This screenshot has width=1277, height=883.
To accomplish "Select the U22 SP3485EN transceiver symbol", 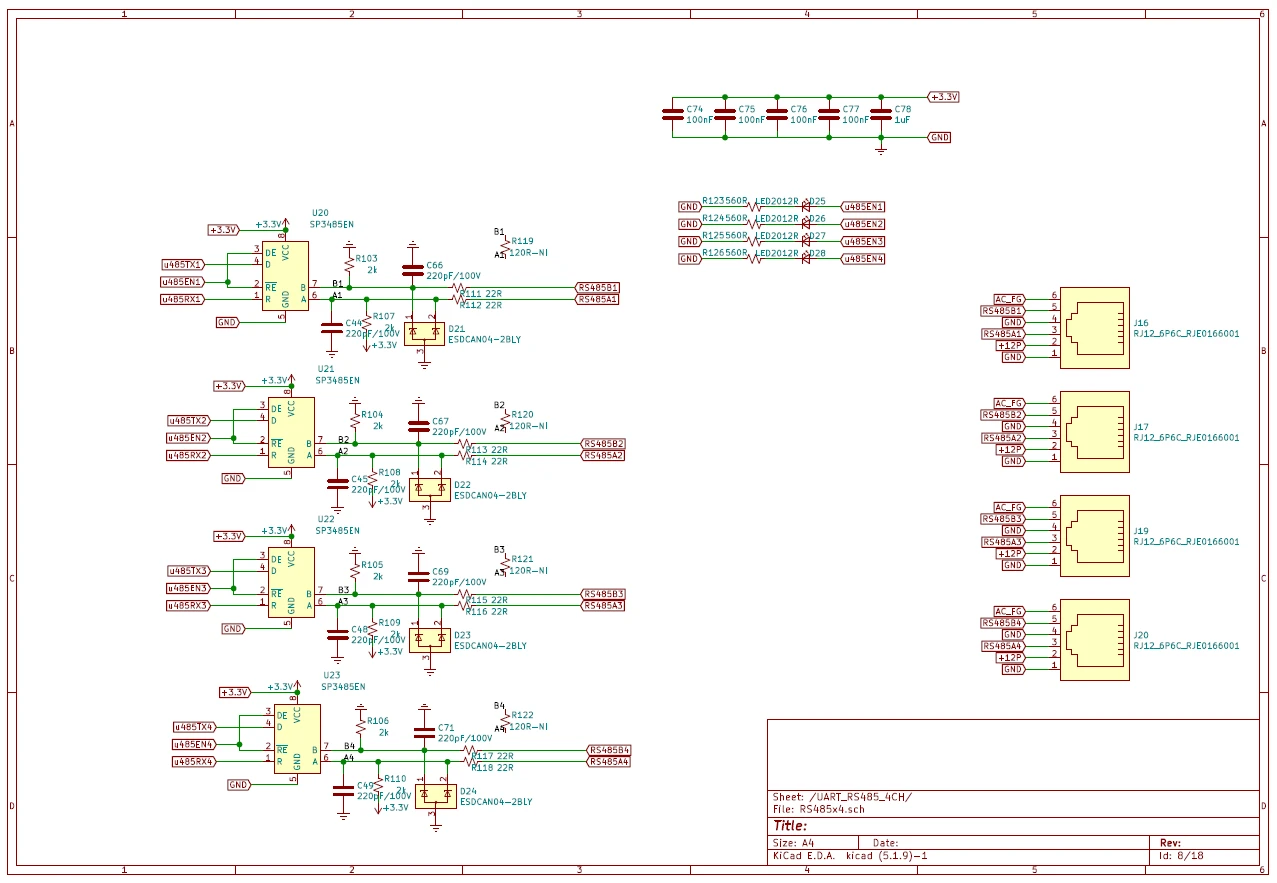I will point(292,582).
